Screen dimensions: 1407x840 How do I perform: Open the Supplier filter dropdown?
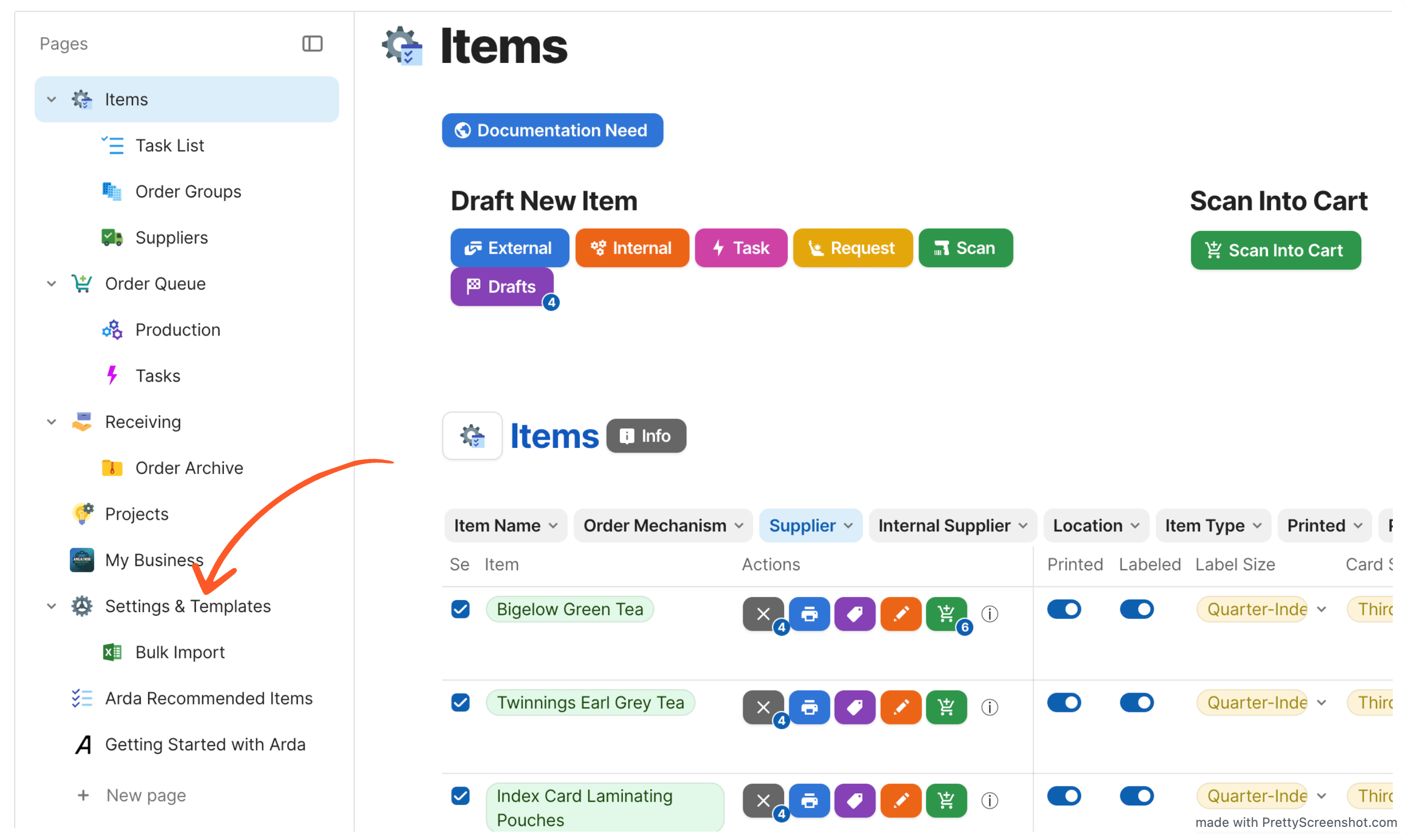(810, 526)
